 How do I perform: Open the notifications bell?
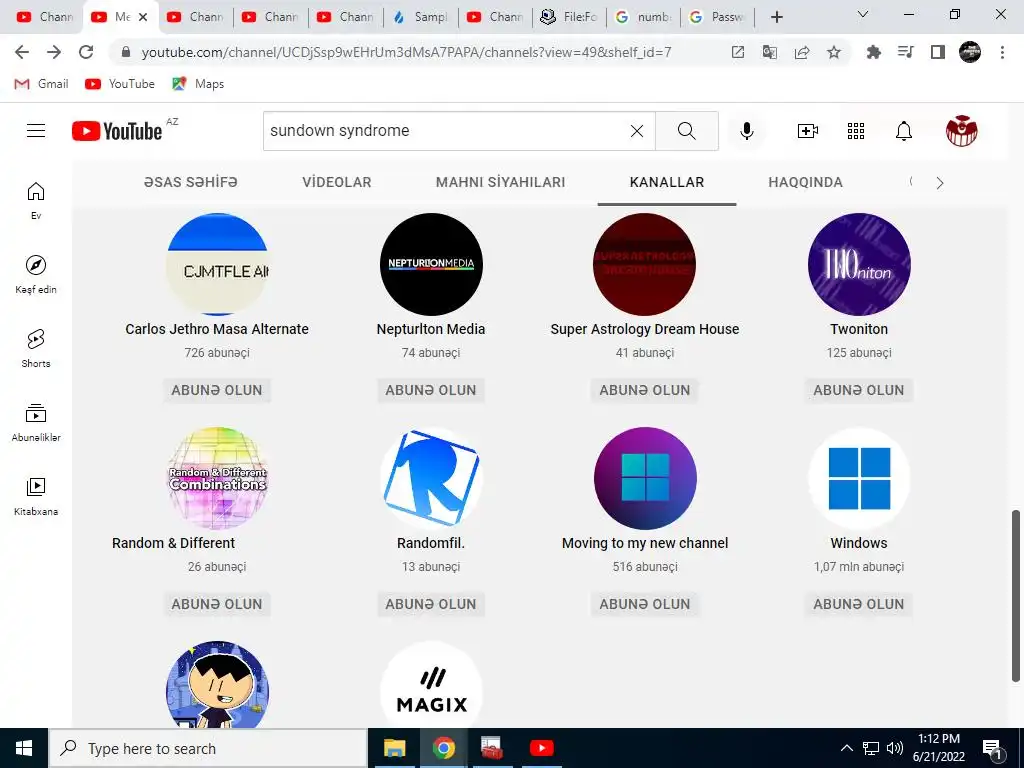pos(903,131)
